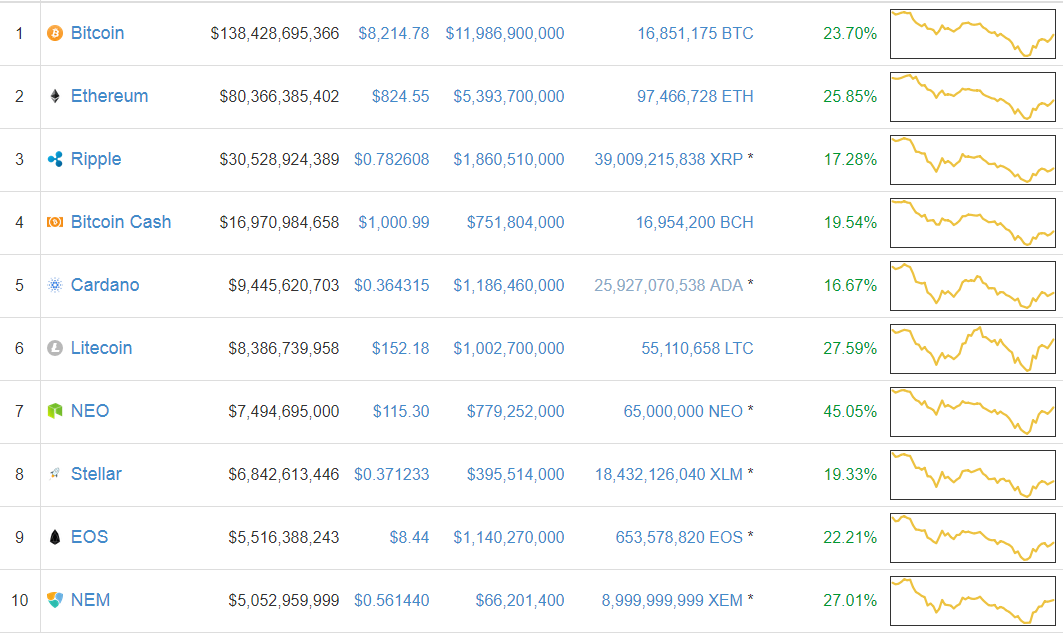Click Cardano price $0.364315

(391, 285)
